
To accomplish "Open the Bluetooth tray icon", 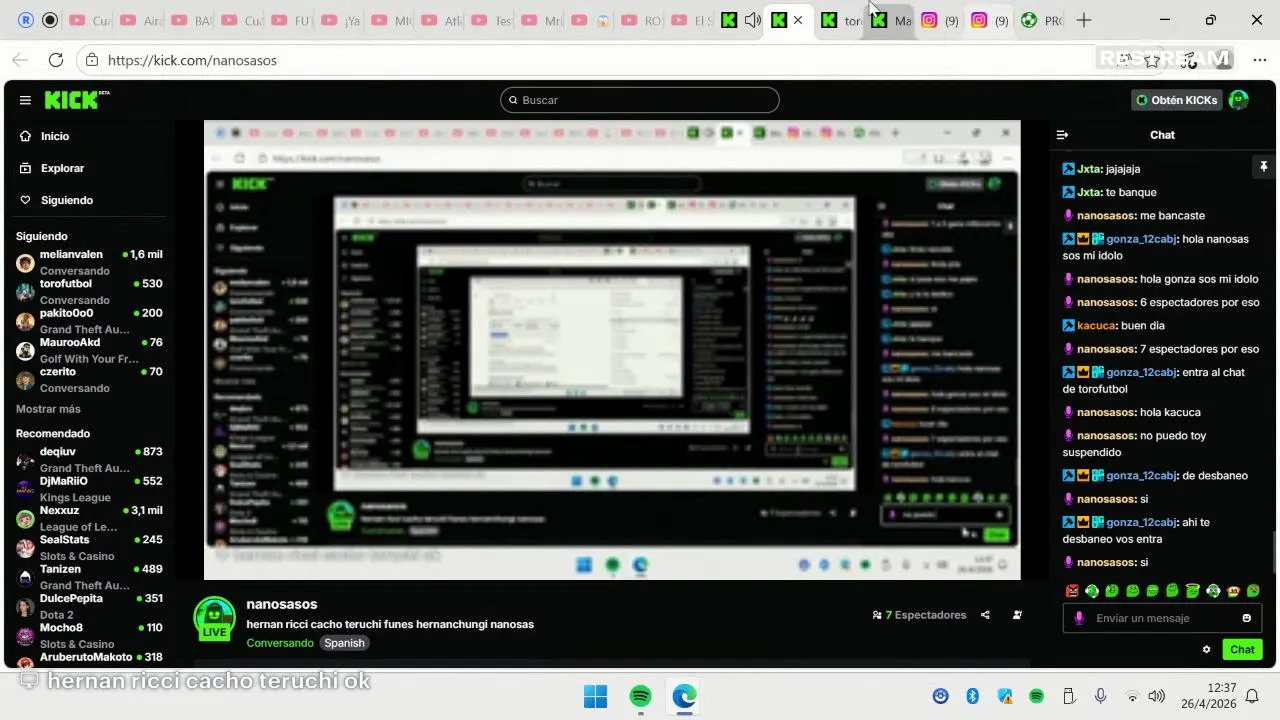I will pos(972,696).
